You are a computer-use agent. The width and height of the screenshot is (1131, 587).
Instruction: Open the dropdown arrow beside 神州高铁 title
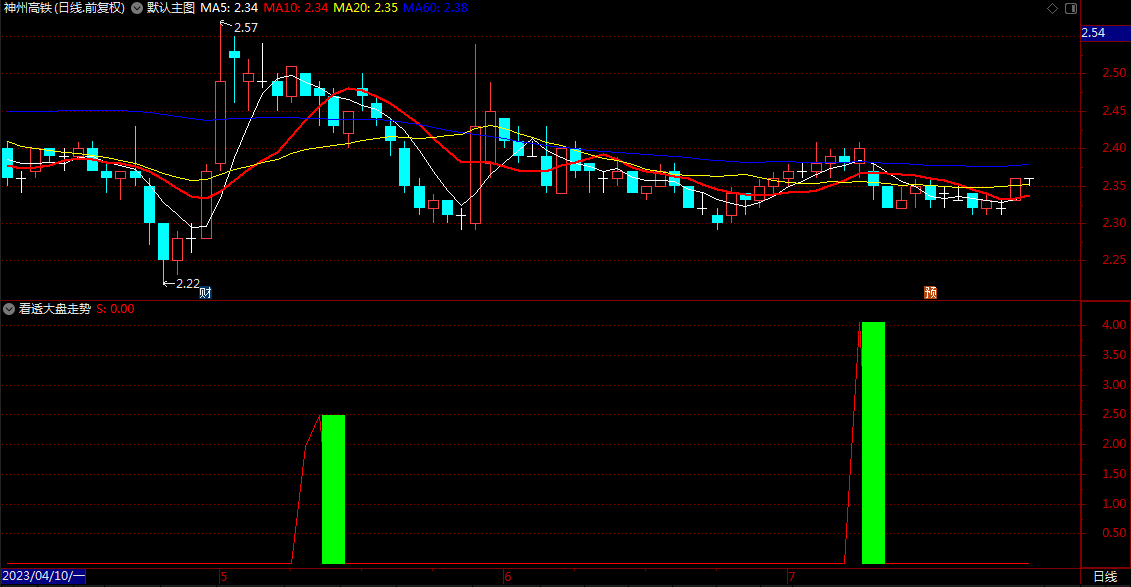tap(136, 8)
